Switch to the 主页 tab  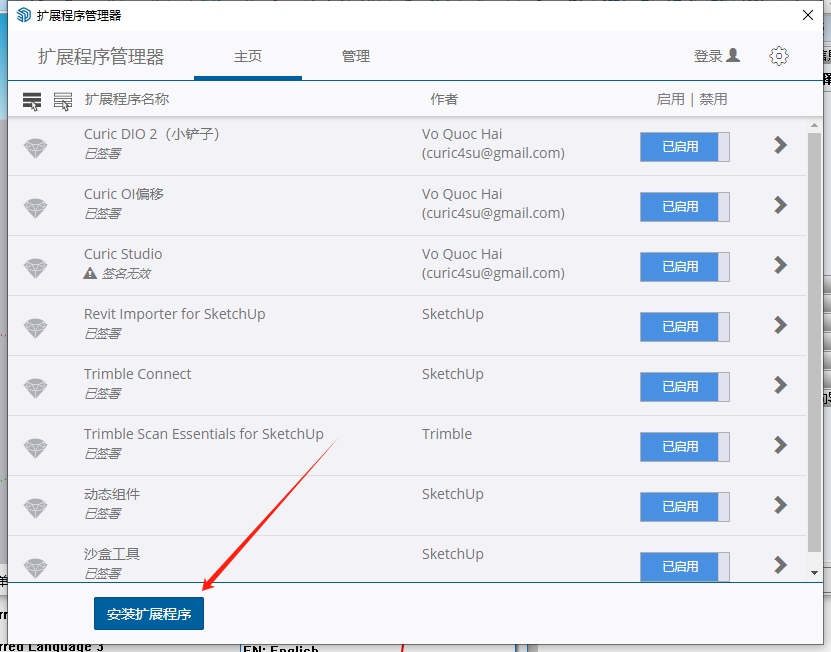pos(248,56)
